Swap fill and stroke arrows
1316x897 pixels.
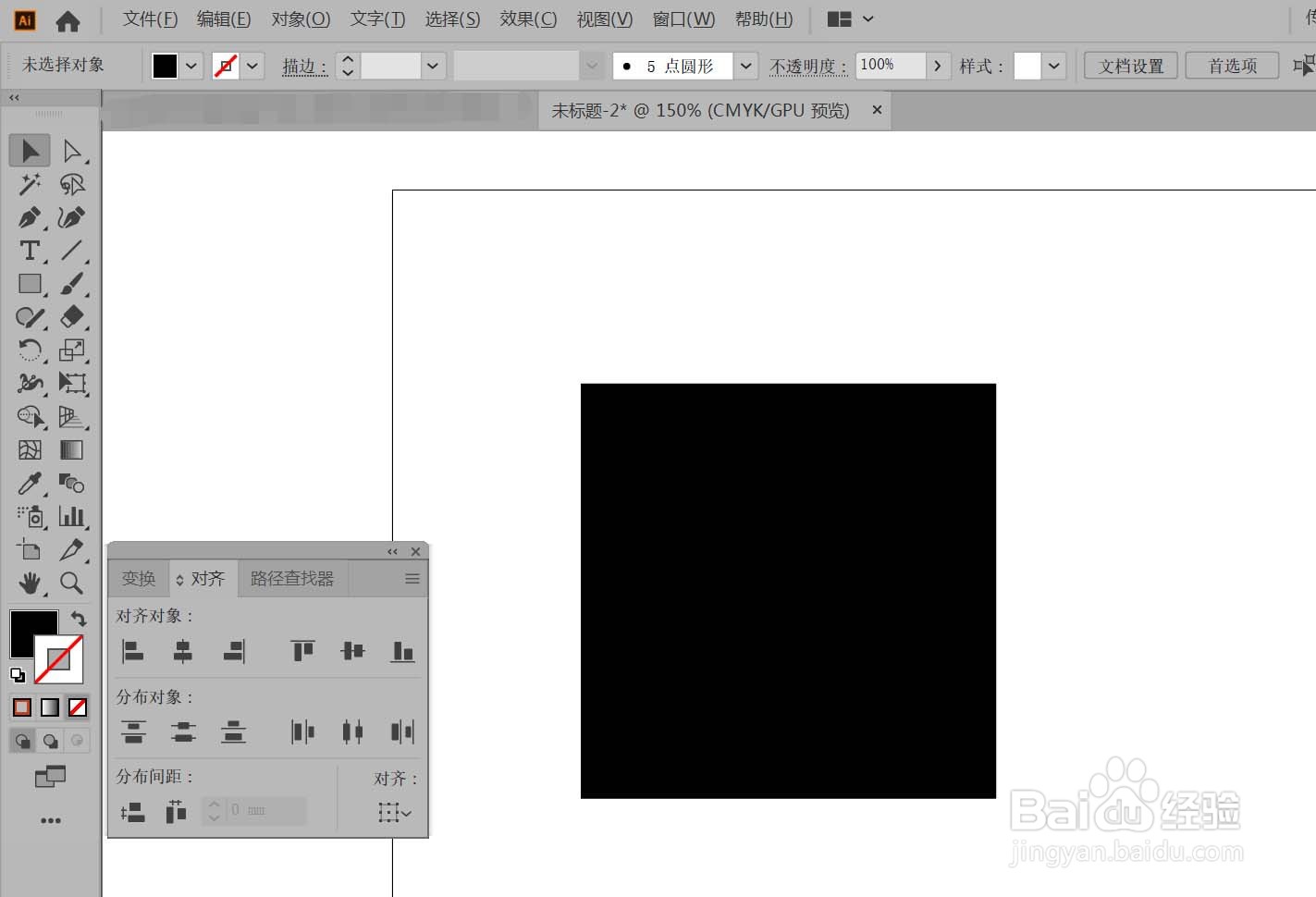pyautogui.click(x=79, y=619)
